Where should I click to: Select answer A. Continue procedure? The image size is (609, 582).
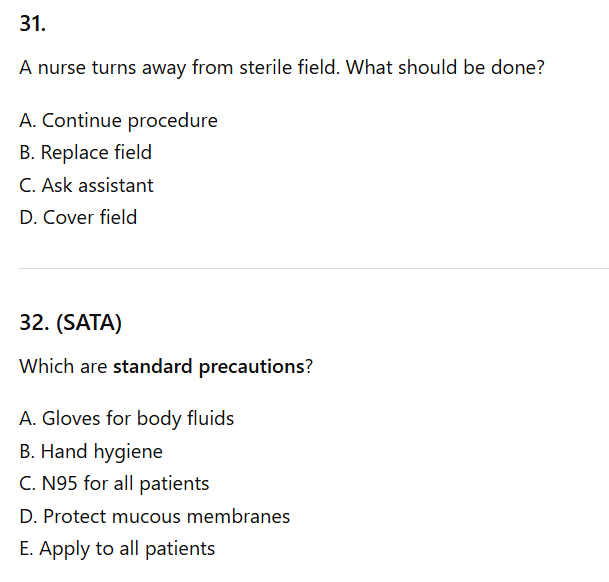118,121
